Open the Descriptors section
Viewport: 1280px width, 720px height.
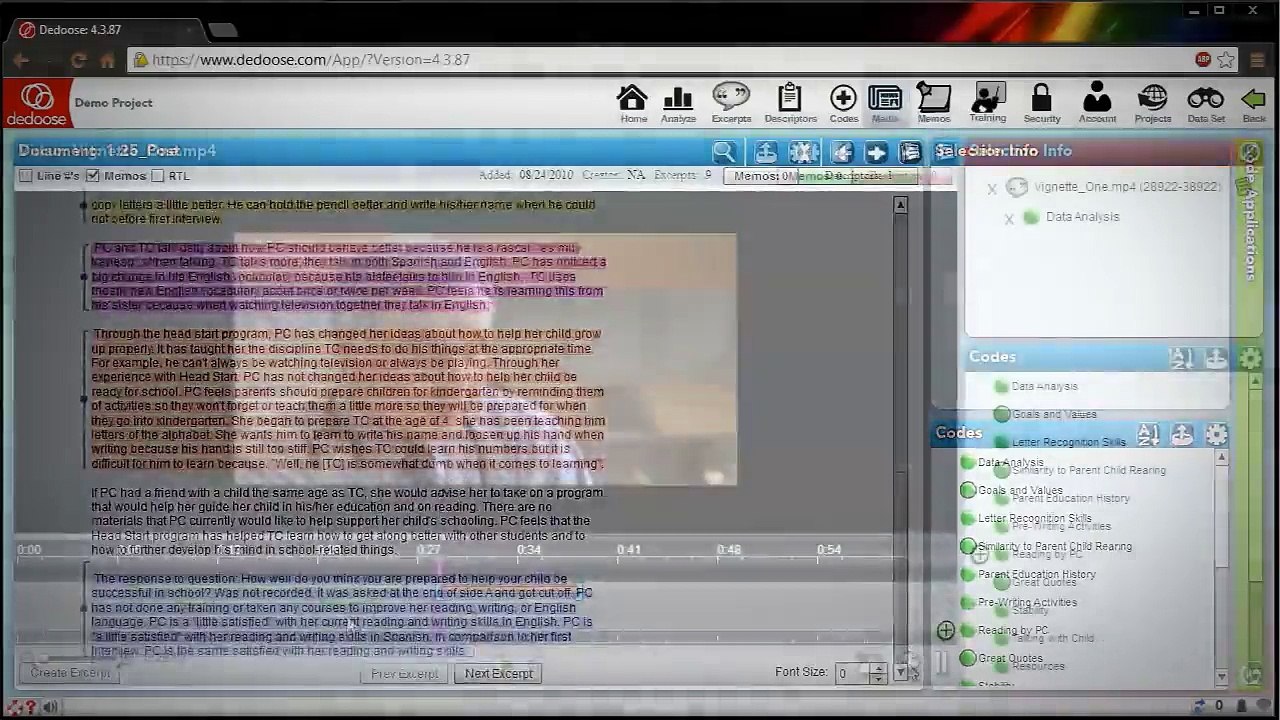pos(790,104)
